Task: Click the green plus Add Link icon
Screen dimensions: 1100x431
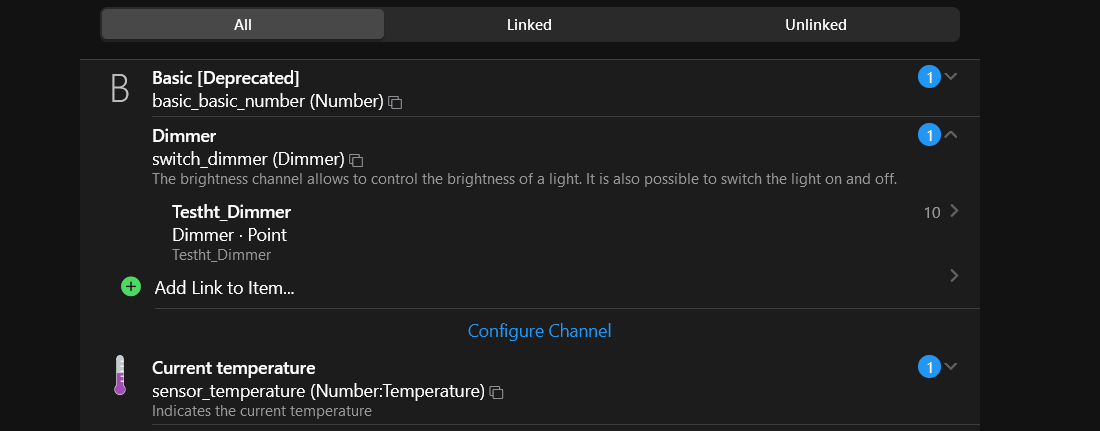Action: (x=131, y=287)
